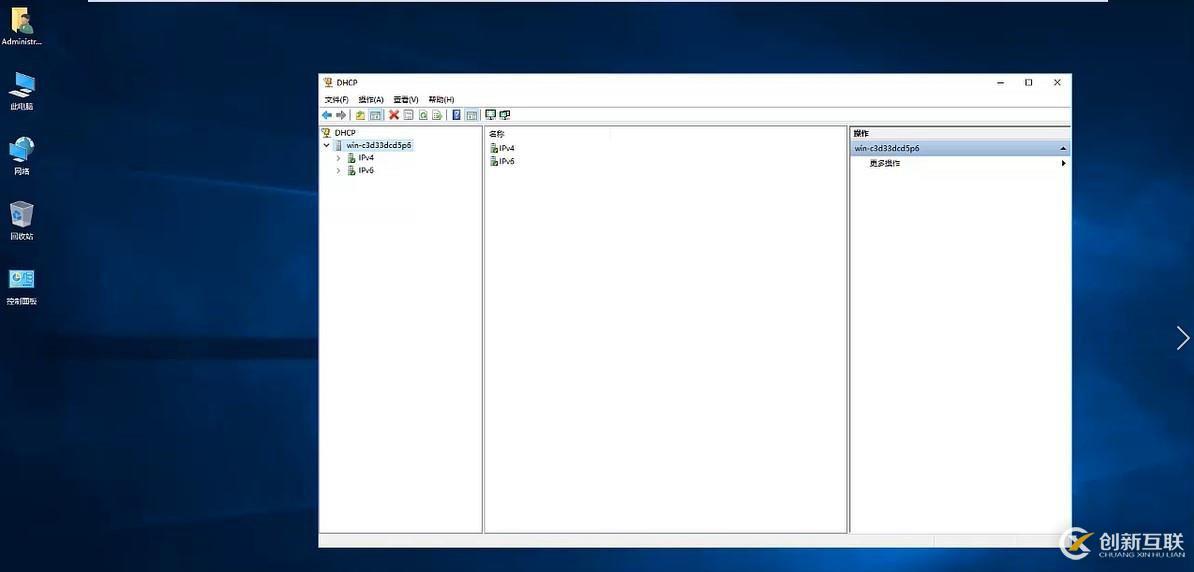Image resolution: width=1194 pixels, height=572 pixels.
Task: Toggle the show/hide action pane icon
Action: click(471, 115)
